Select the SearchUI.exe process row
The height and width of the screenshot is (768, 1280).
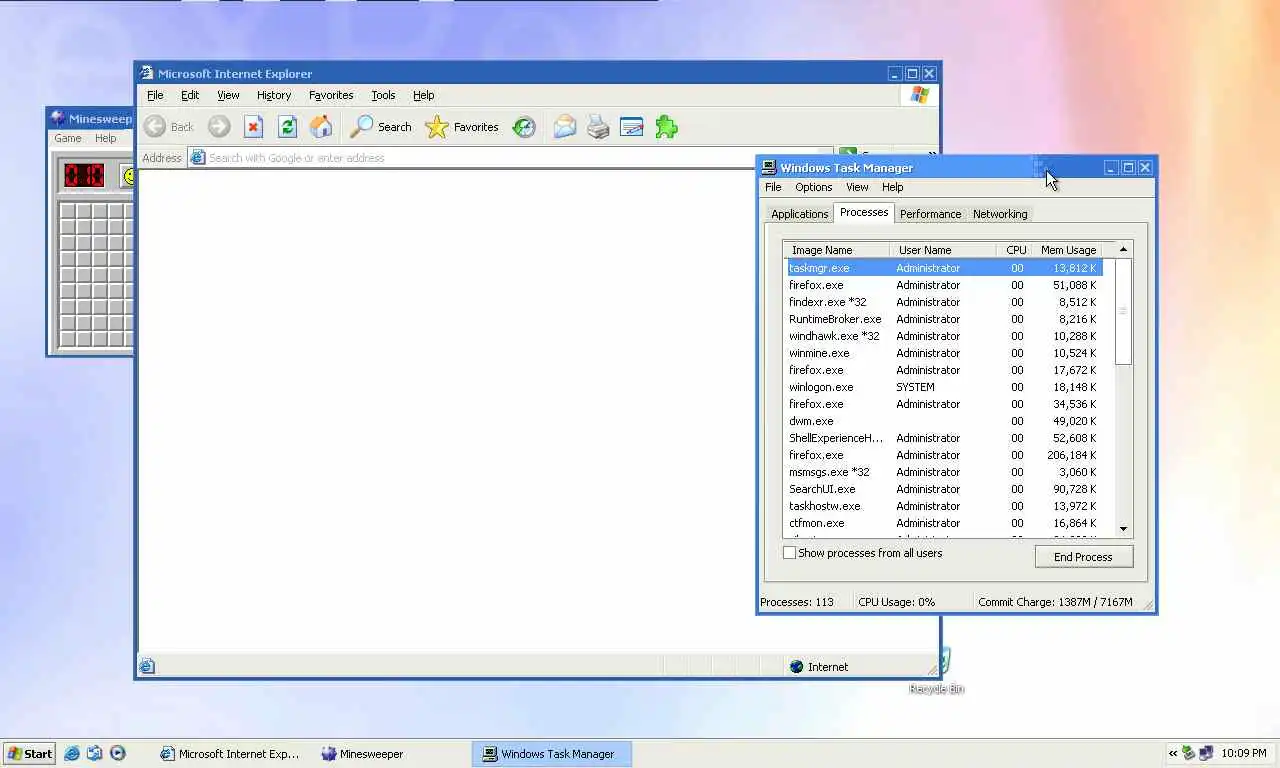pyautogui.click(x=943, y=489)
